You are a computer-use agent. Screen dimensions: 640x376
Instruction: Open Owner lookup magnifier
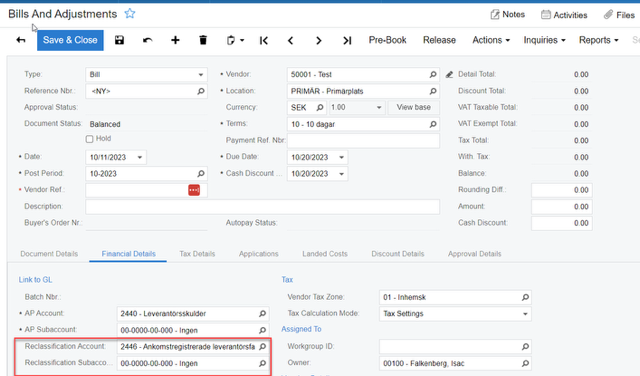coord(525,363)
